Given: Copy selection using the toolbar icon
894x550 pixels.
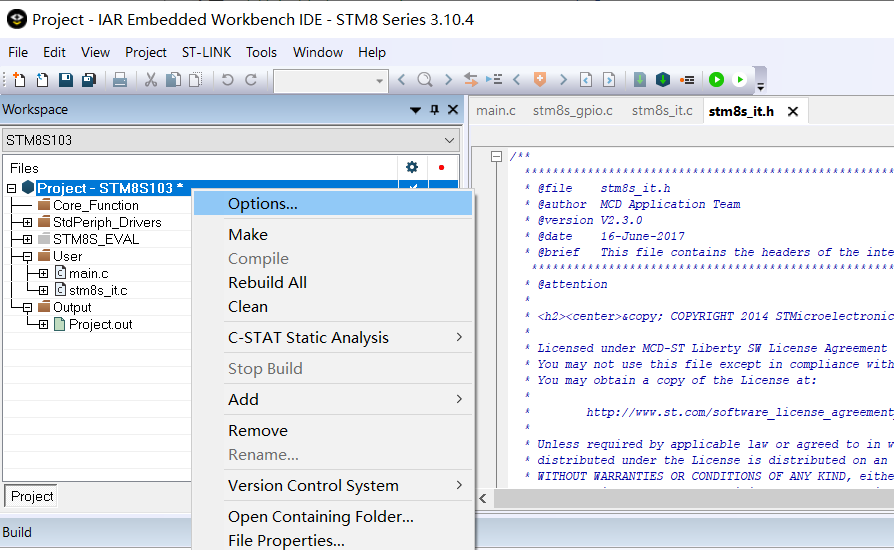Looking at the screenshot, I should [173, 80].
